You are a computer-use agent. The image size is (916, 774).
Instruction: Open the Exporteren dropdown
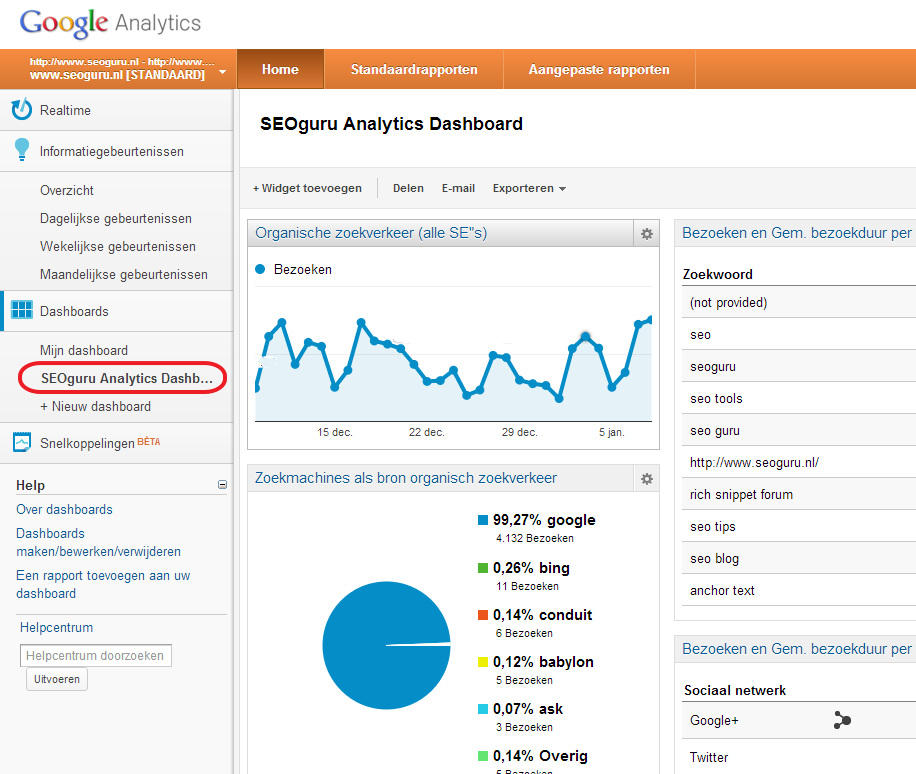pyautogui.click(x=529, y=188)
